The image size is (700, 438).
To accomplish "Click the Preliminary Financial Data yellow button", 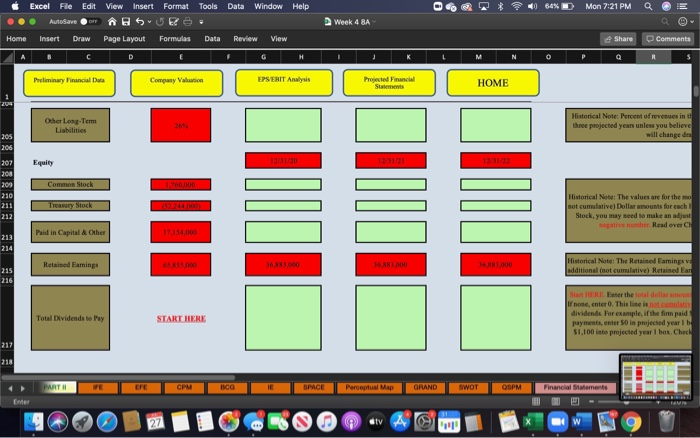I will coord(69,83).
